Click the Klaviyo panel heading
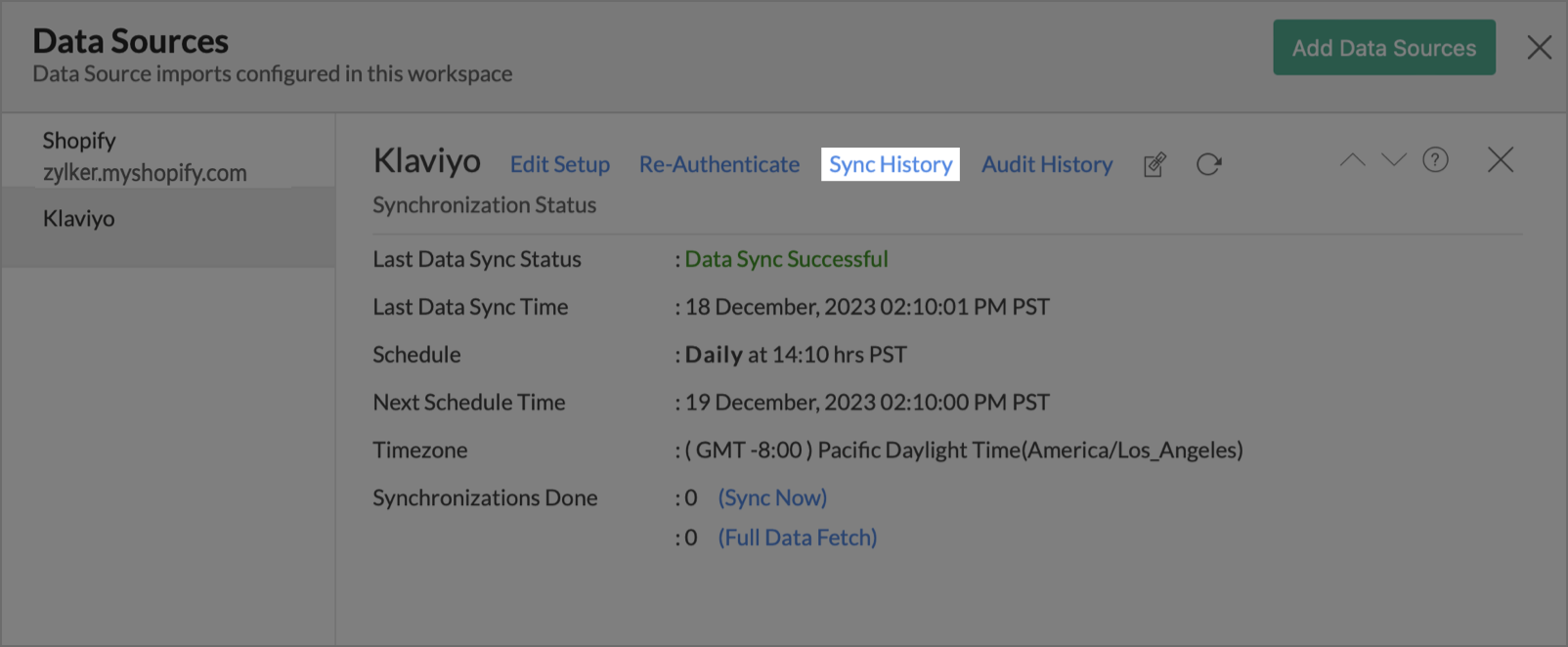This screenshot has width=1568, height=647. tap(427, 161)
